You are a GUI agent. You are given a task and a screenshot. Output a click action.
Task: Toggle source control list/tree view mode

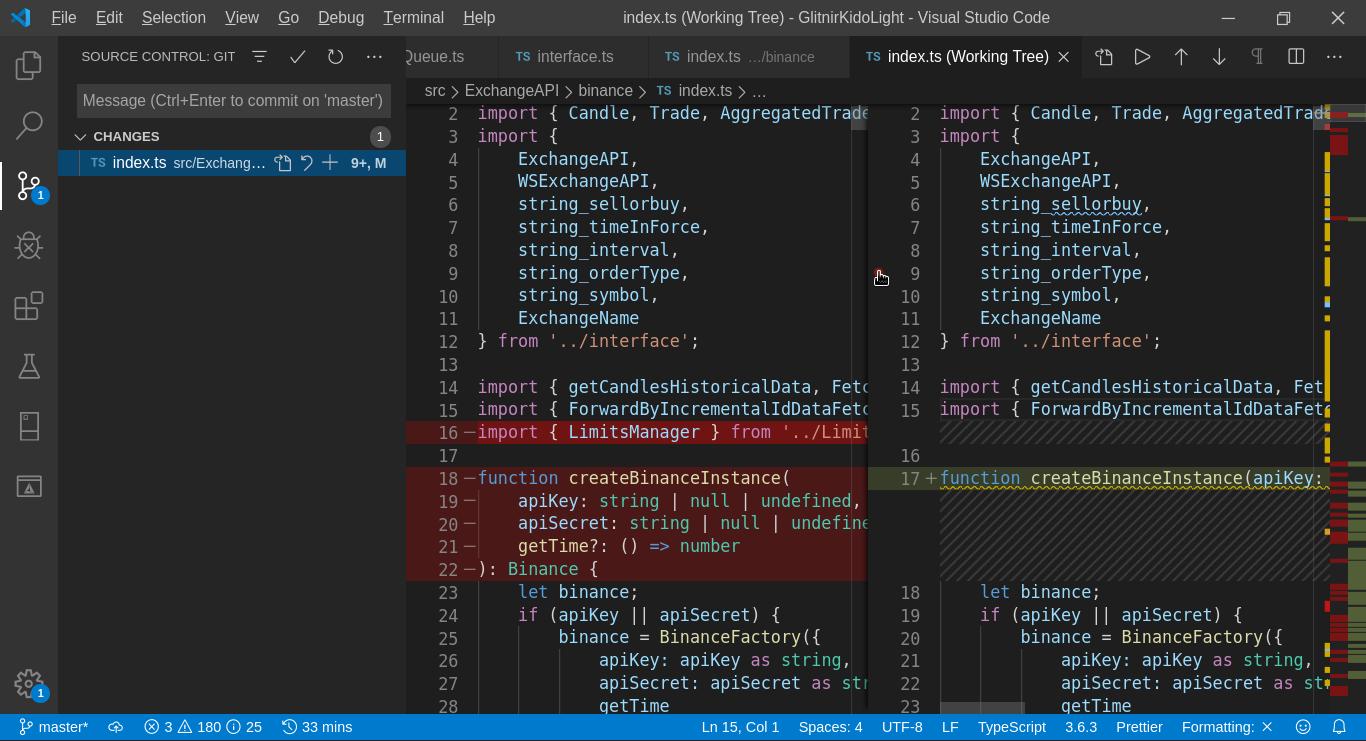point(259,57)
